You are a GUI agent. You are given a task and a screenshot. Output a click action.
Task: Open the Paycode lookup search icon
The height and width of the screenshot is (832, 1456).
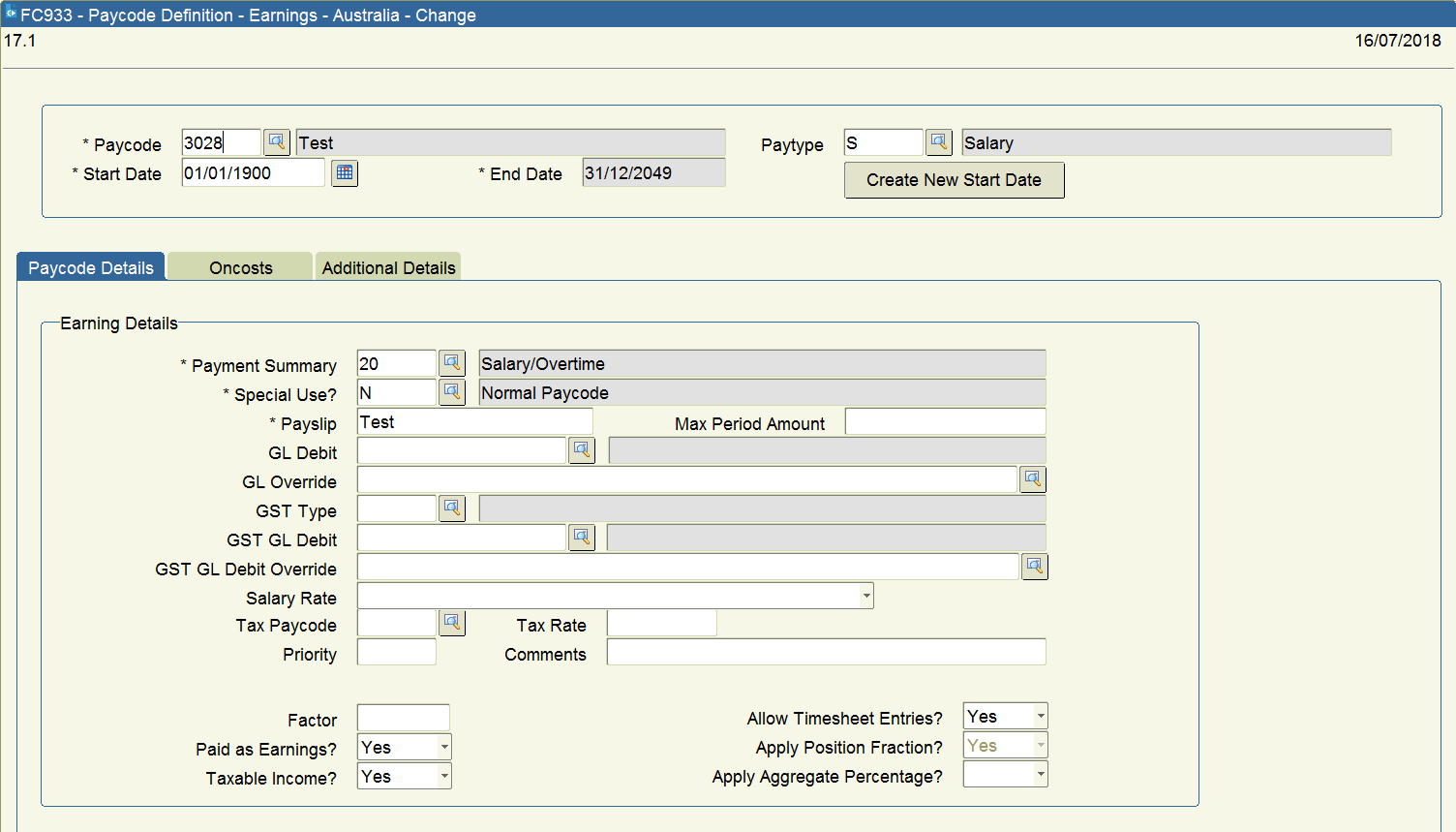click(x=277, y=141)
